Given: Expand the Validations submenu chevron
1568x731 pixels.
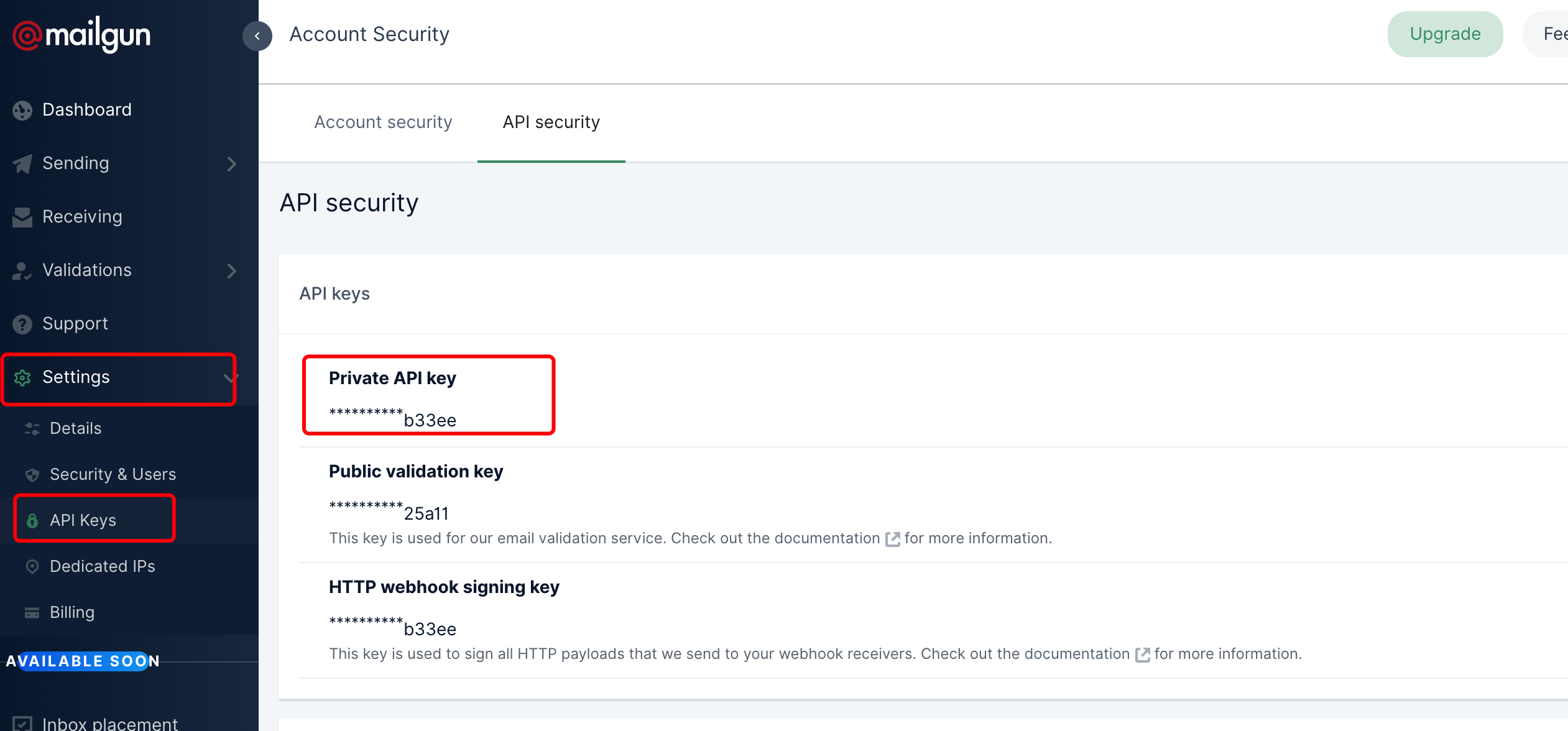Looking at the screenshot, I should pos(231,270).
